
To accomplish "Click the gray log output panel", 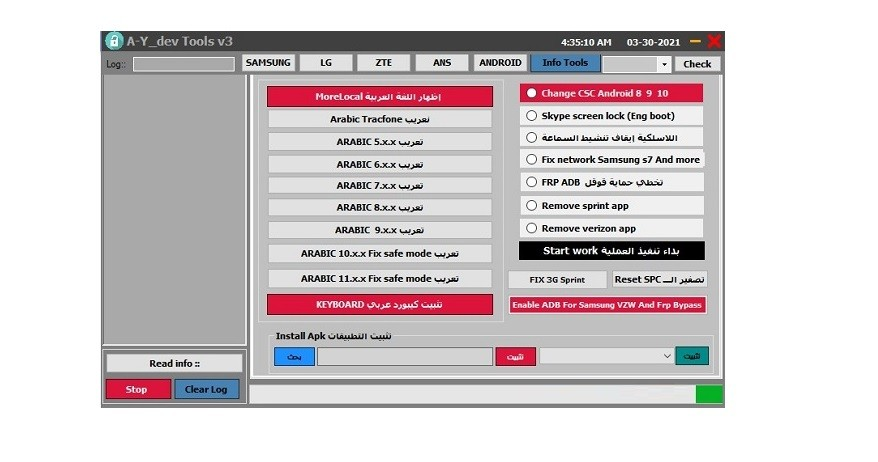I will [174, 210].
